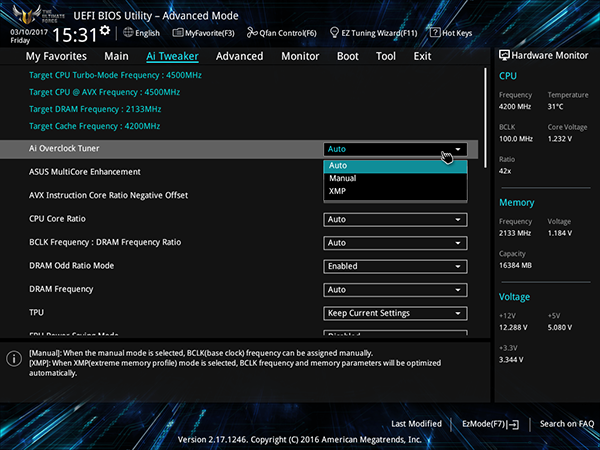Select the Ai Tweaker tab
600x450 pixels.
point(172,56)
